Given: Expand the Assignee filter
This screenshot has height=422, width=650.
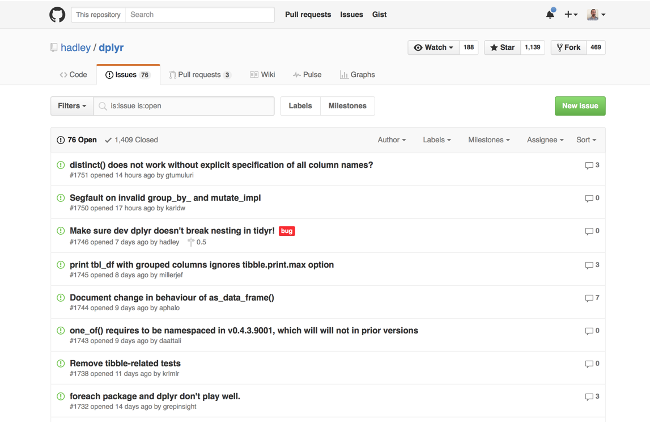Looking at the screenshot, I should pyautogui.click(x=545, y=140).
